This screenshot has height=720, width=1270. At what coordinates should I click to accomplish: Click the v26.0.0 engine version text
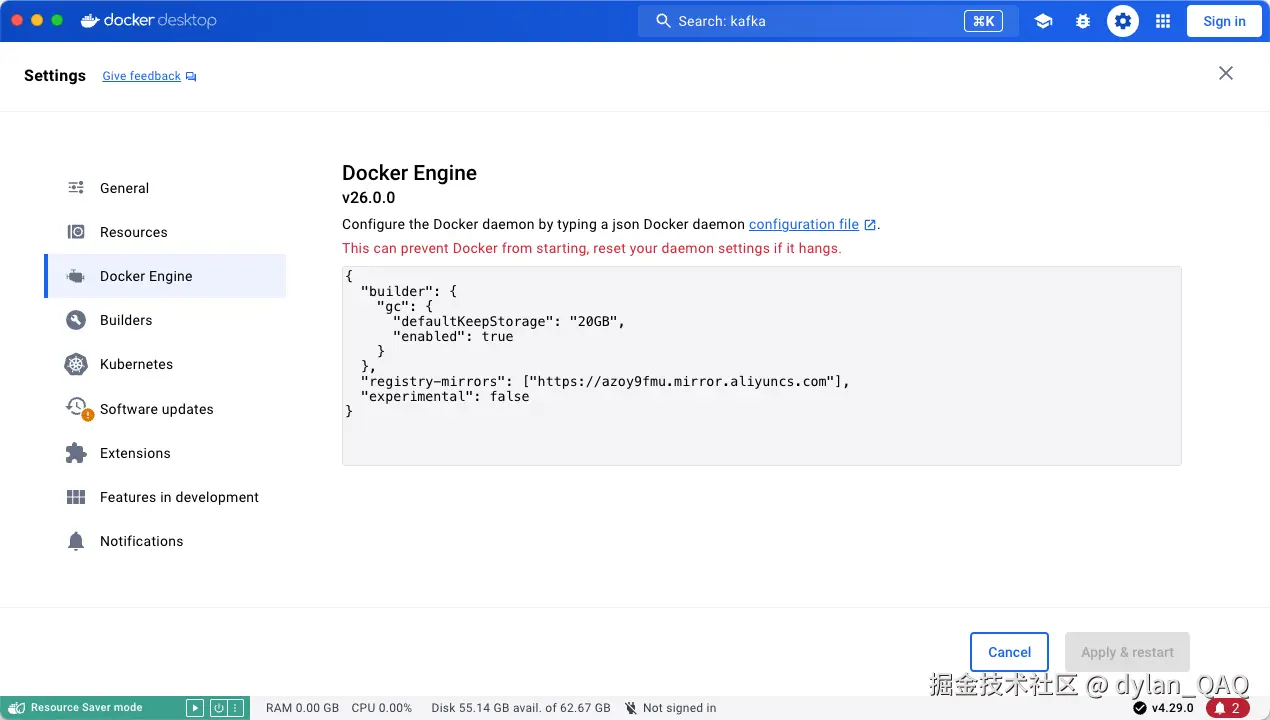(369, 197)
